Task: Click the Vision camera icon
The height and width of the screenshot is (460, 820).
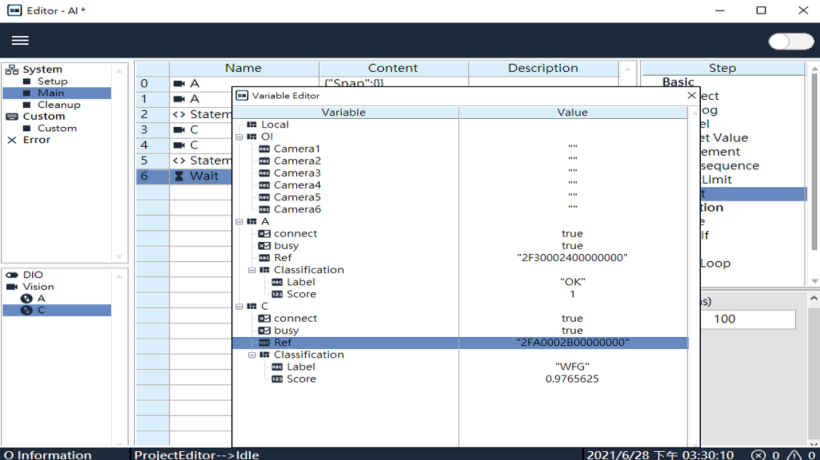Action: pos(12,286)
